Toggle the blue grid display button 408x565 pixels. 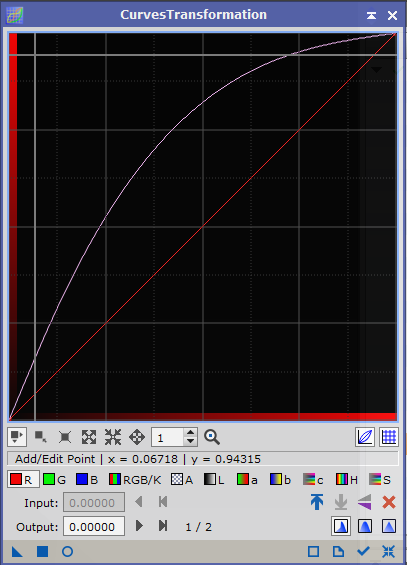389,437
